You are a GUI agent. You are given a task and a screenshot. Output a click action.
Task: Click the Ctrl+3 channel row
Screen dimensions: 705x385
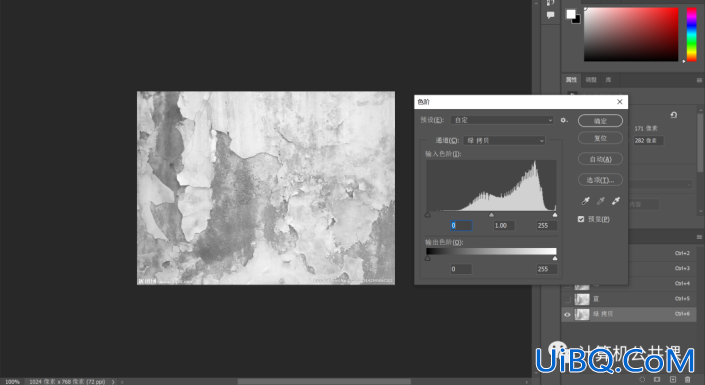coord(662,269)
